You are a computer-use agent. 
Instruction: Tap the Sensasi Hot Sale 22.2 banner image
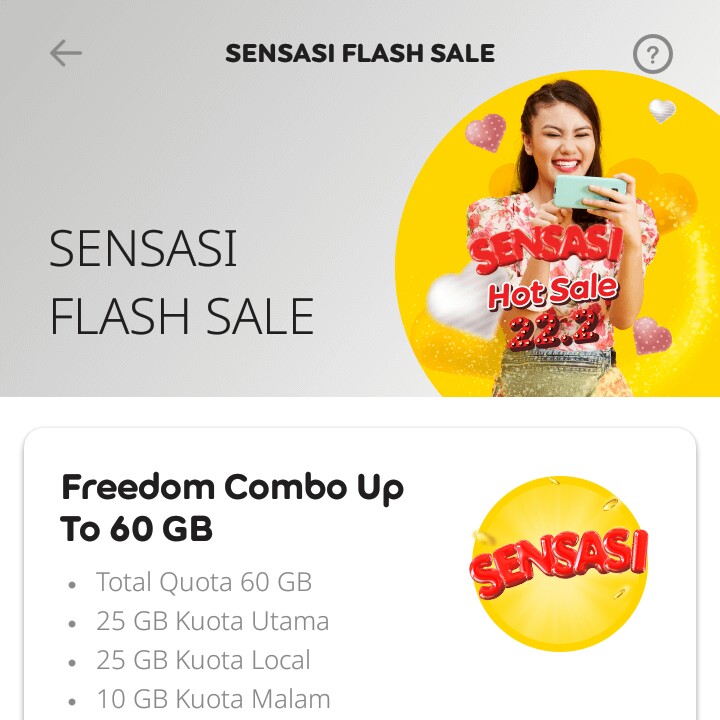tap(557, 234)
